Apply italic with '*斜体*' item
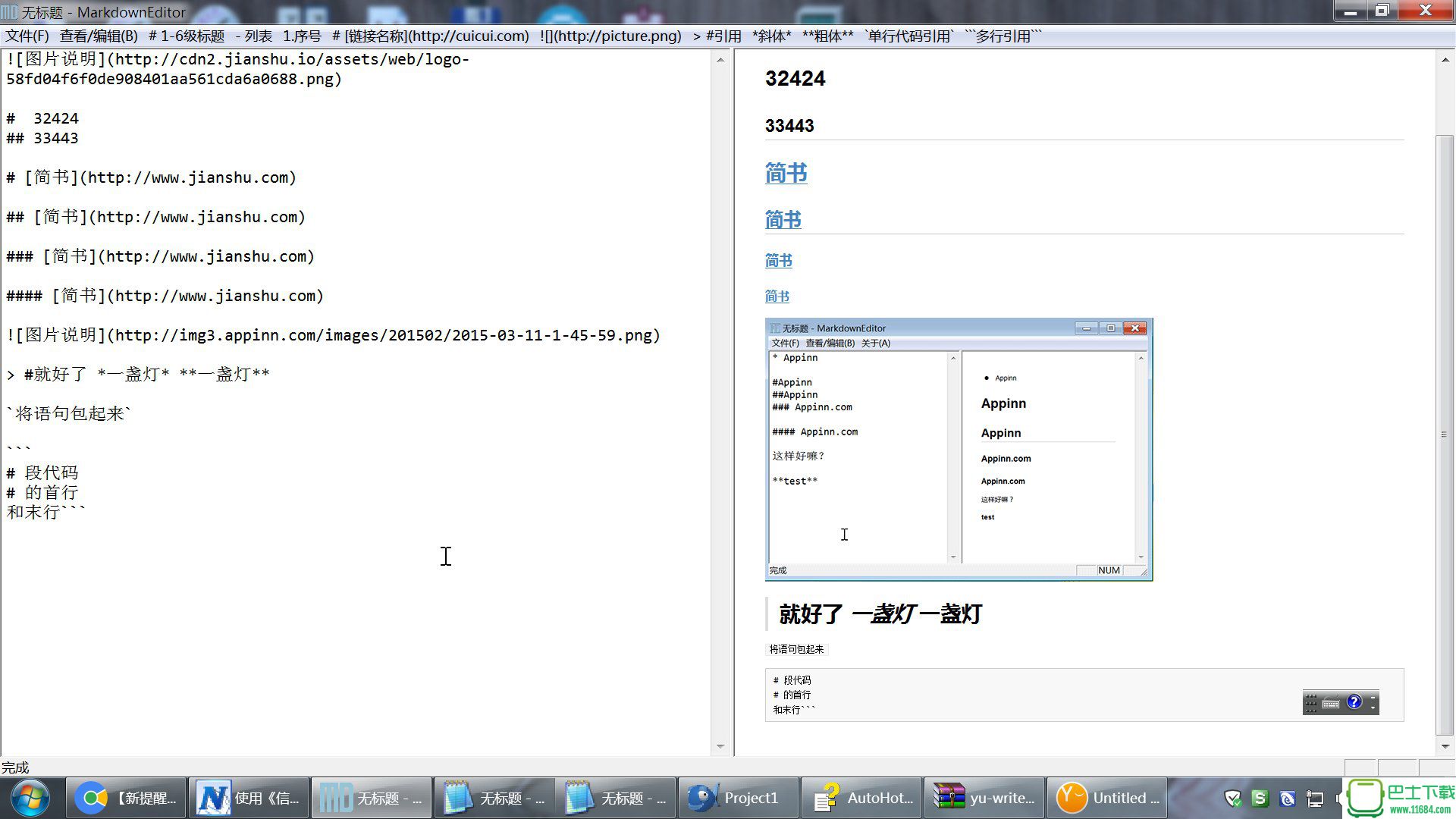 coord(772,36)
